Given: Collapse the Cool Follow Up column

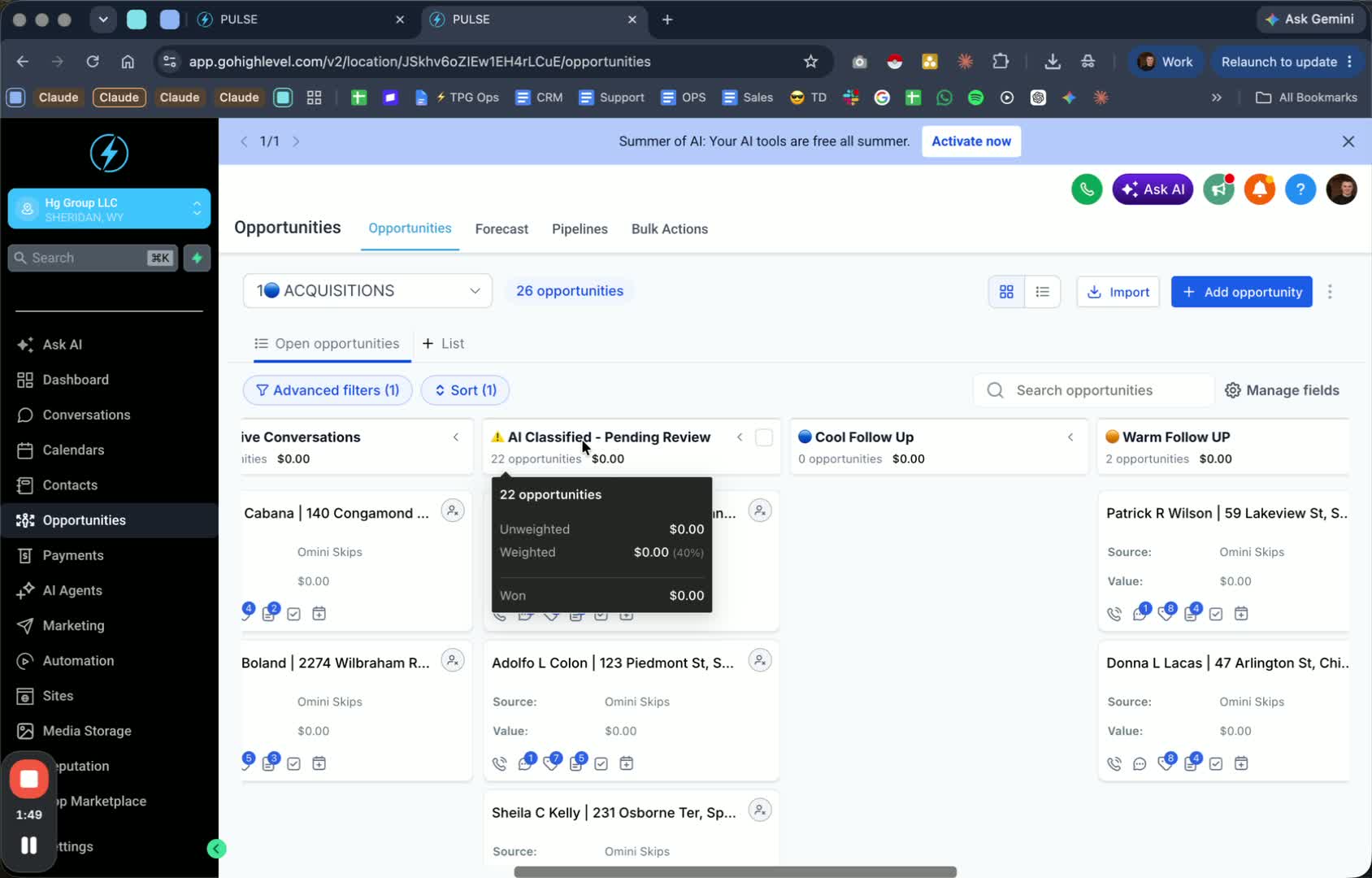Looking at the screenshot, I should coord(1070,437).
